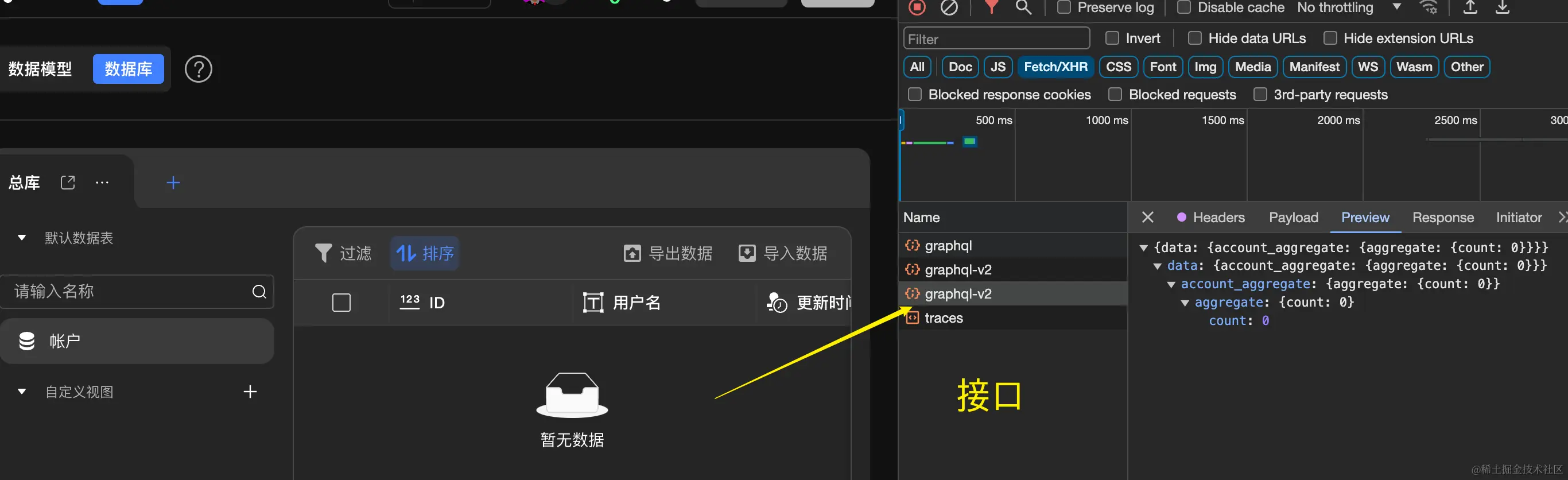The image size is (1568, 480).
Task: Open network conditions wifi icon
Action: 1429,7
